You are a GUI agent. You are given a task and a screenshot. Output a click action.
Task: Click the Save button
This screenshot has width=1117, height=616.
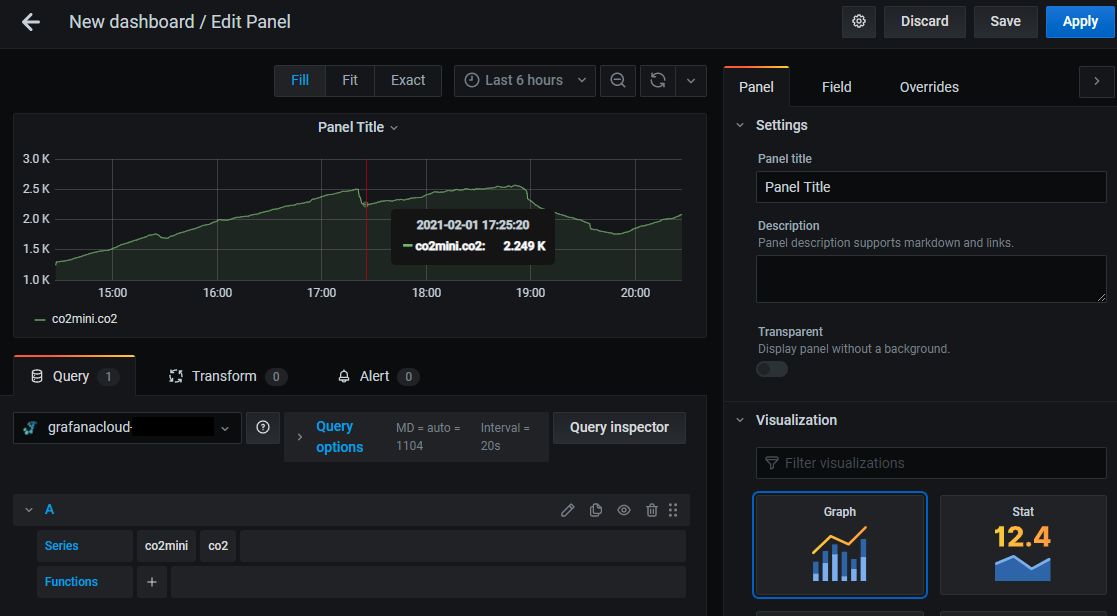tap(1005, 21)
